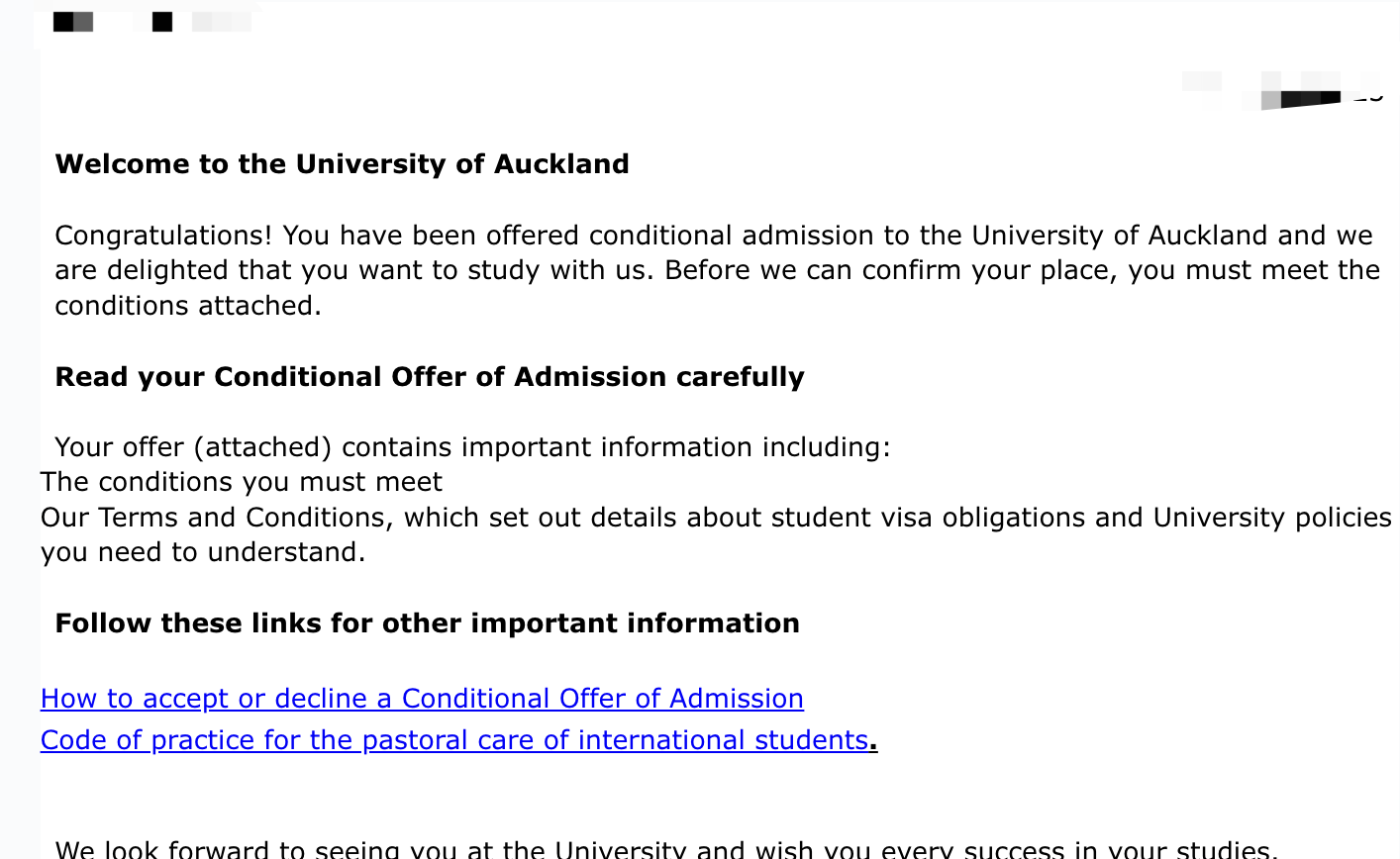Image resolution: width=1400 pixels, height=859 pixels.
Task: Click the 'The conditions you must meet' line
Action: [242, 482]
